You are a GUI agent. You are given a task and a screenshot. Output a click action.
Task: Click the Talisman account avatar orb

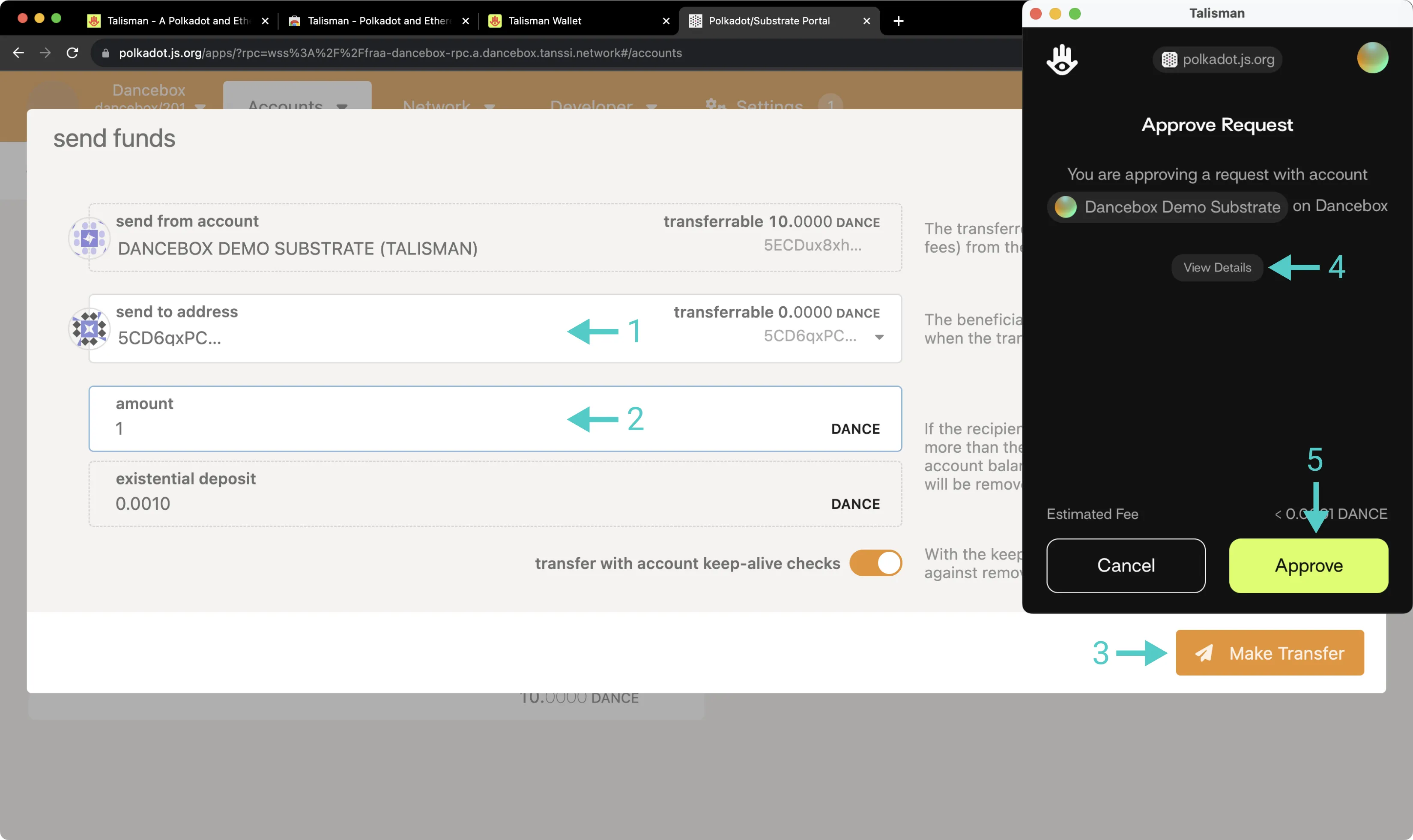(x=1372, y=58)
